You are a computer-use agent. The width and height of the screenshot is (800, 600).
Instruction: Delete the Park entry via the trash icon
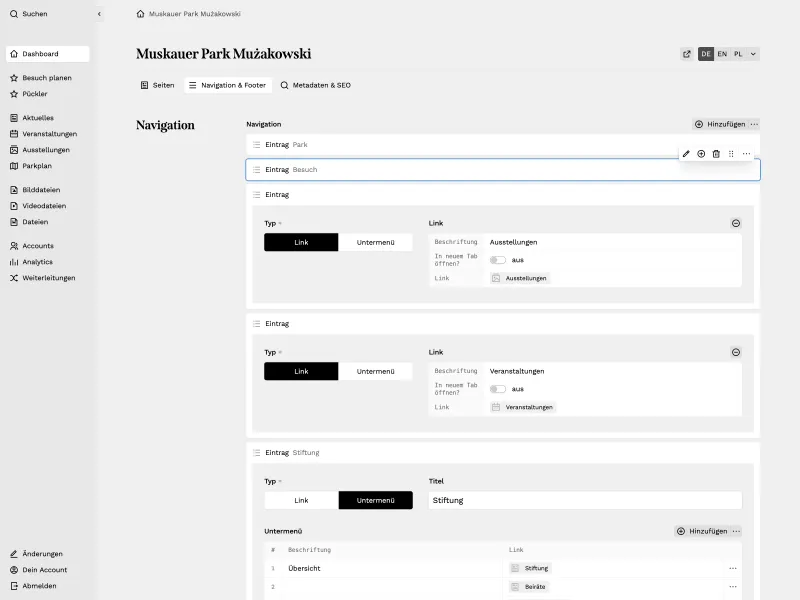click(x=718, y=154)
